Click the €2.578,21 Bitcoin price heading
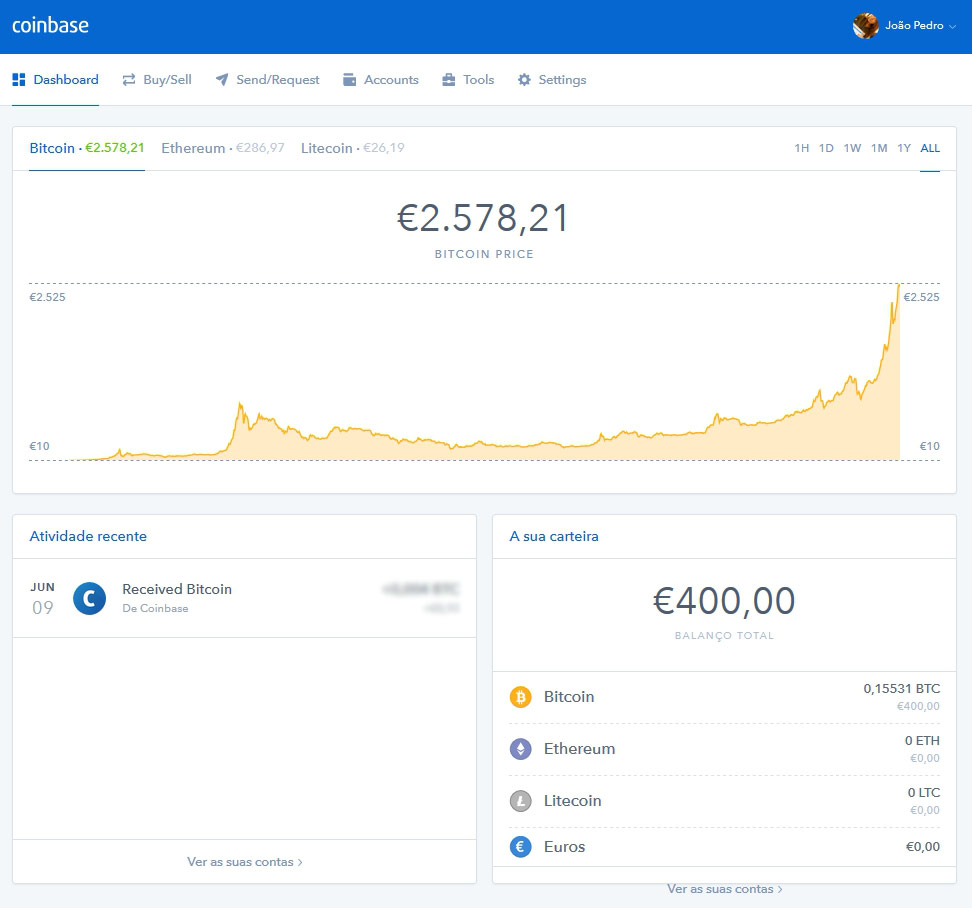The width and height of the screenshot is (972, 908). tap(483, 218)
